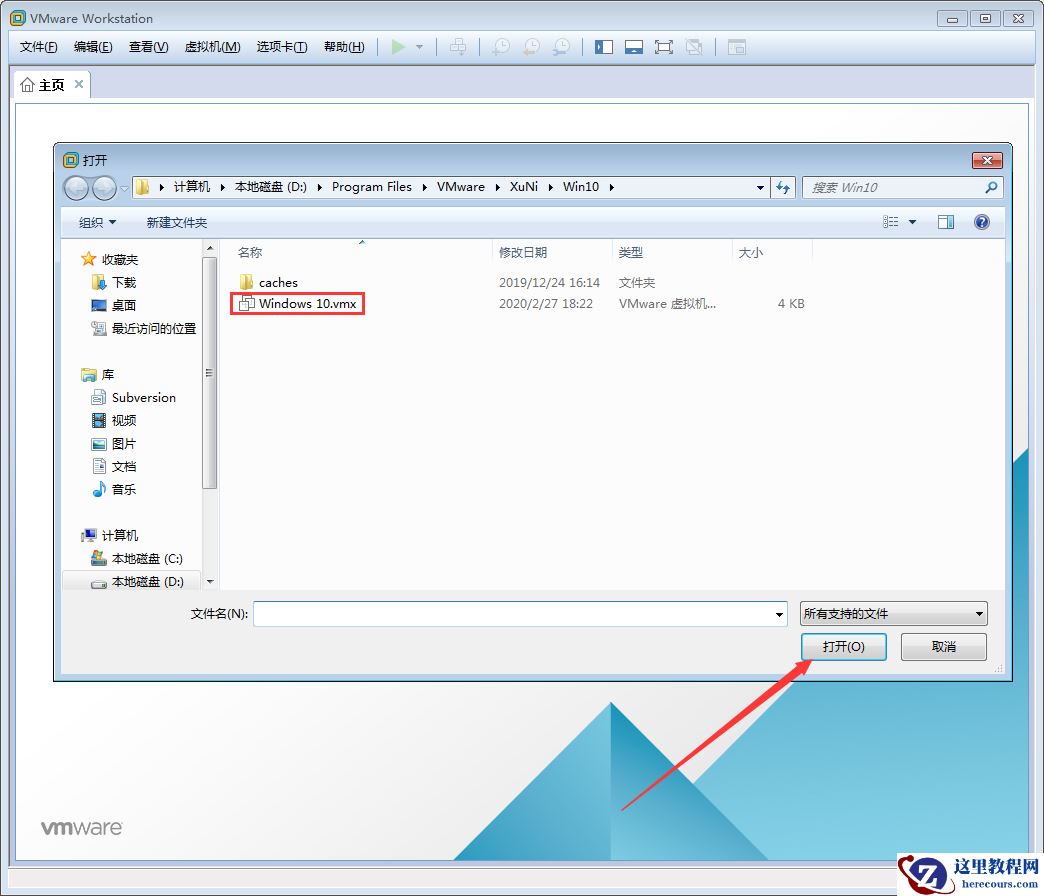This screenshot has height=896, width=1044.
Task: Expand the file name history dropdown
Action: [778, 613]
